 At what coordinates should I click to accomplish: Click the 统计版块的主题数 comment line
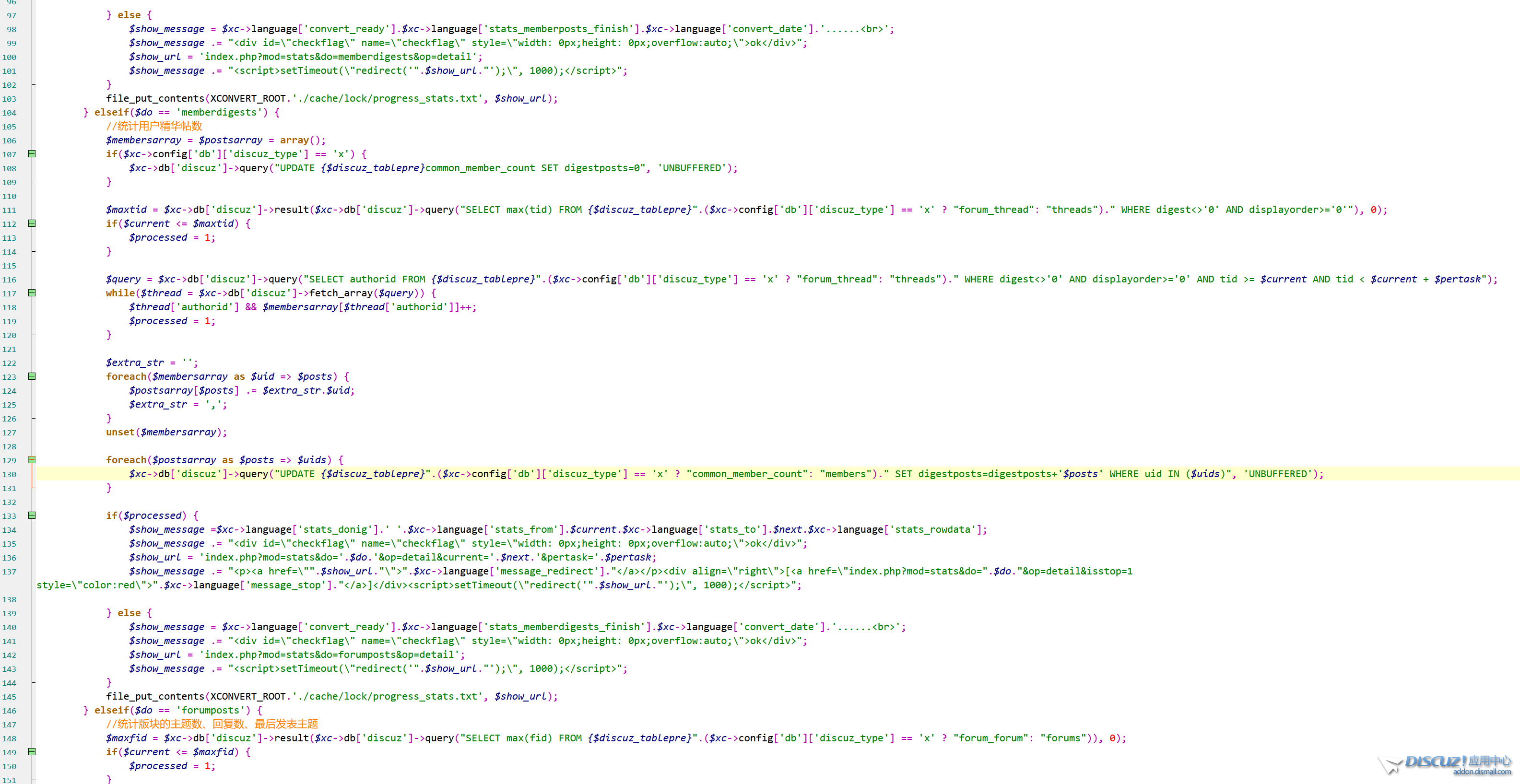[212, 725]
